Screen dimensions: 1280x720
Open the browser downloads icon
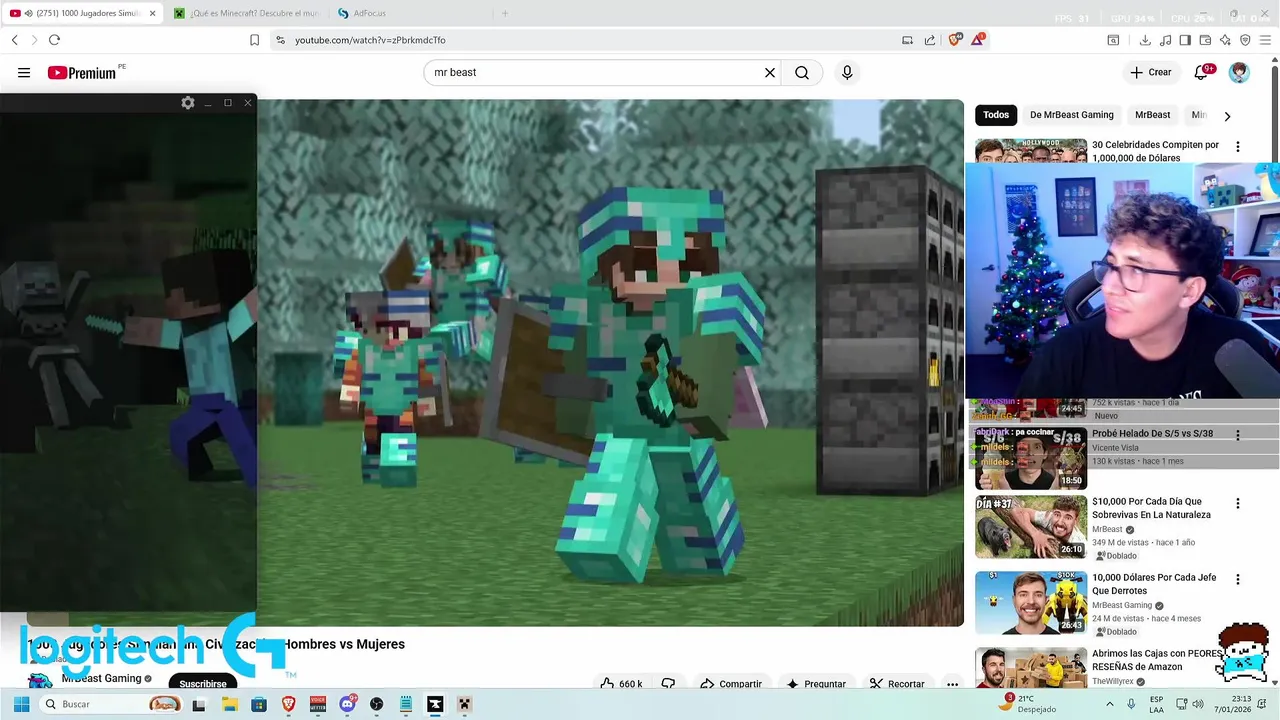[1145, 40]
